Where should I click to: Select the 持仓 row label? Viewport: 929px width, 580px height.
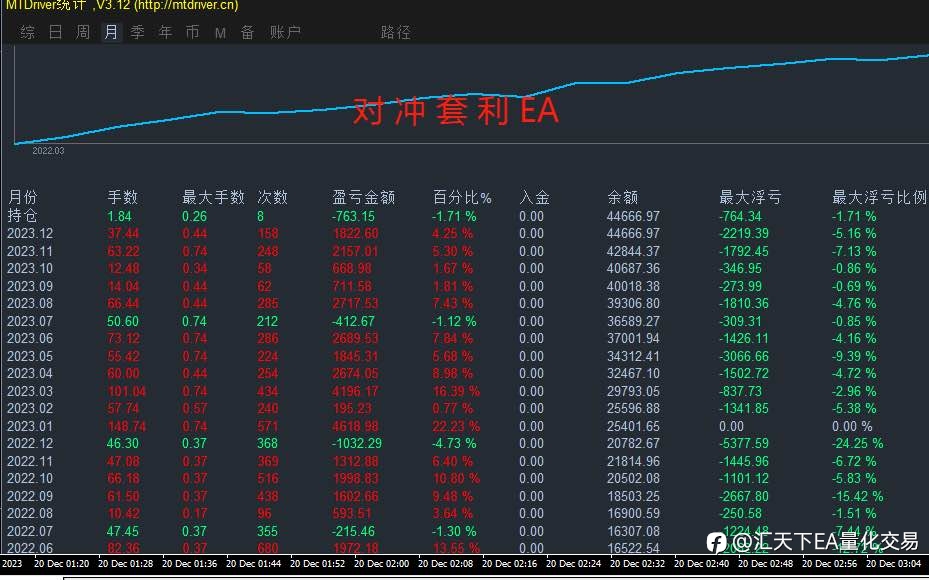point(23,216)
